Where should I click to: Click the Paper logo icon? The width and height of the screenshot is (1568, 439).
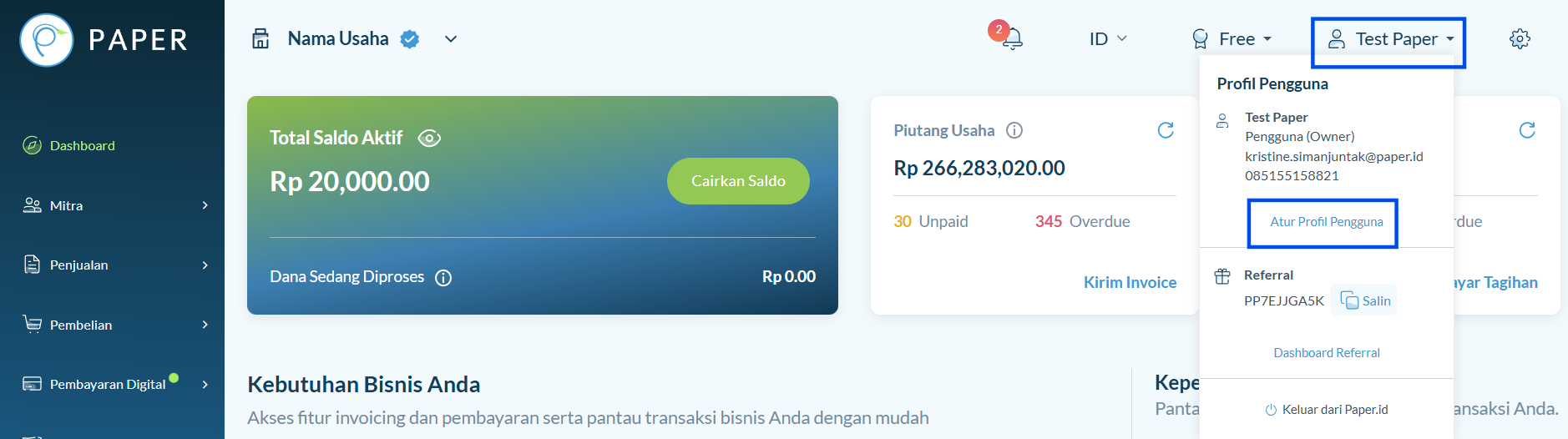coord(47,39)
